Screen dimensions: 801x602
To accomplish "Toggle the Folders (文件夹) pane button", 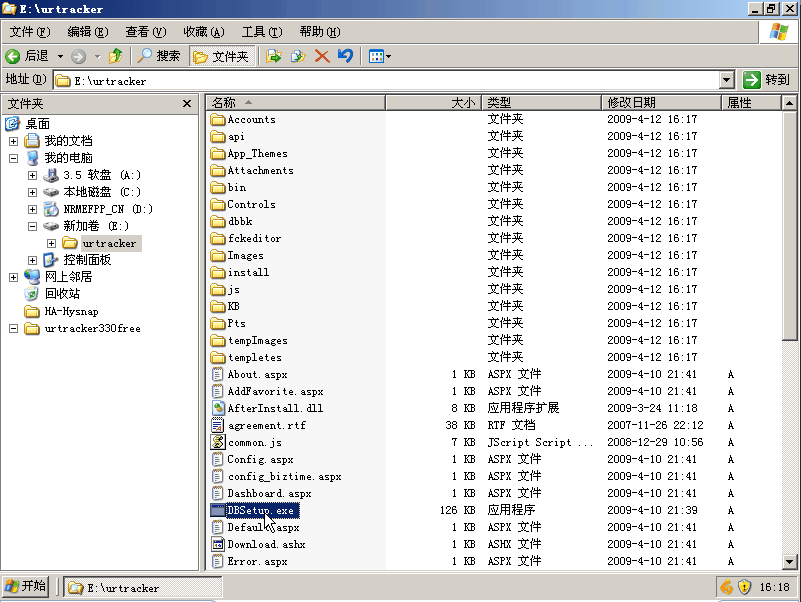I will [220, 56].
